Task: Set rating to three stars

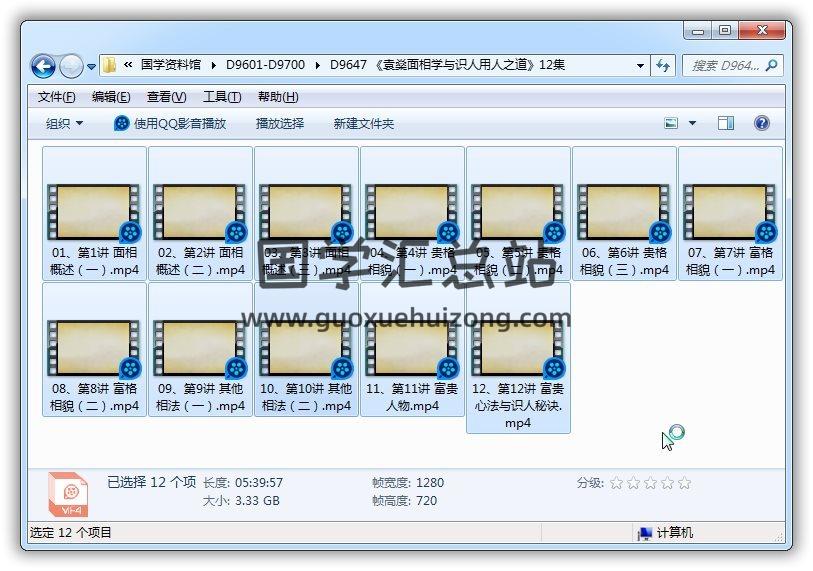Action: click(650, 483)
